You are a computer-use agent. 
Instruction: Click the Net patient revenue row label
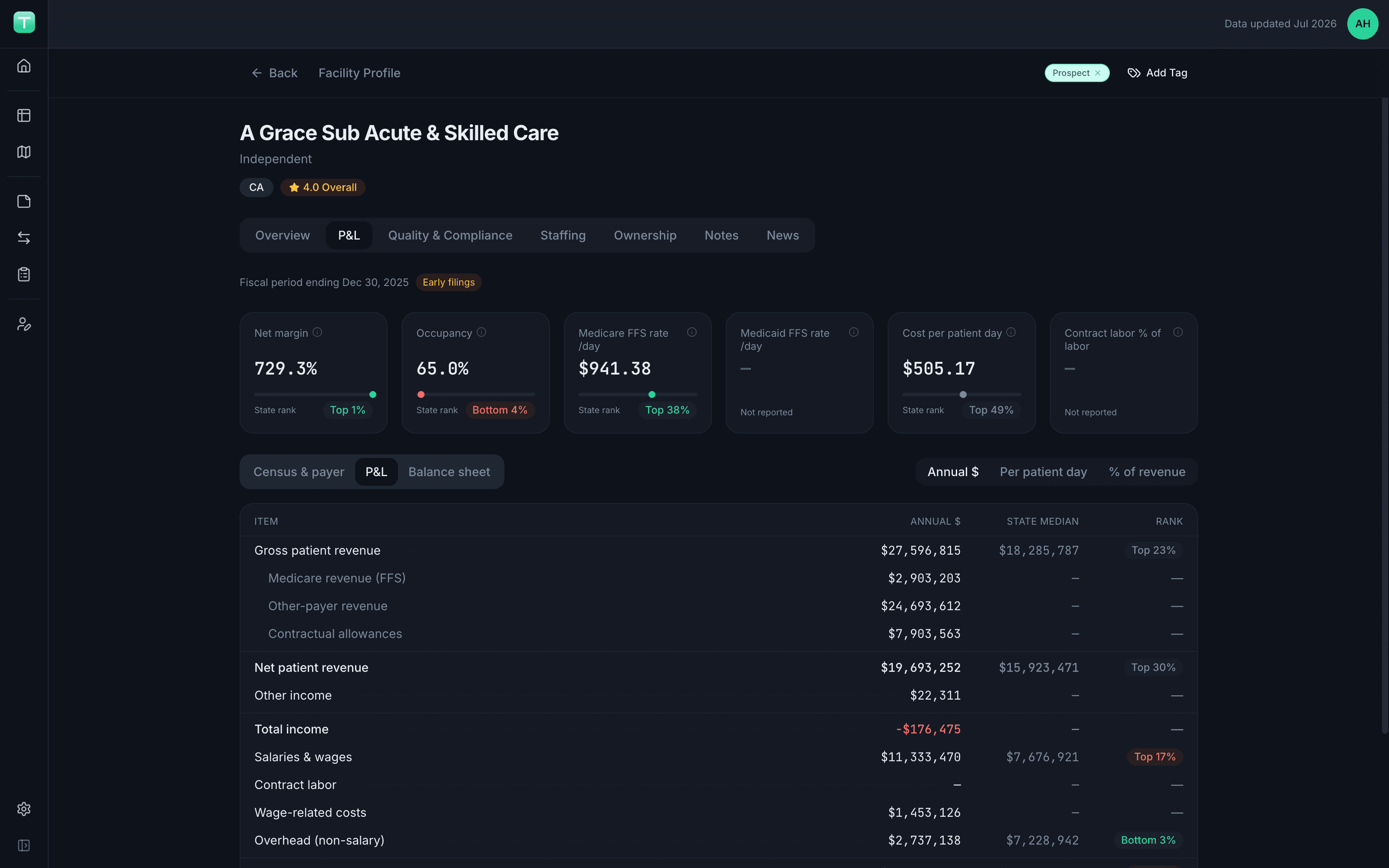tap(311, 667)
